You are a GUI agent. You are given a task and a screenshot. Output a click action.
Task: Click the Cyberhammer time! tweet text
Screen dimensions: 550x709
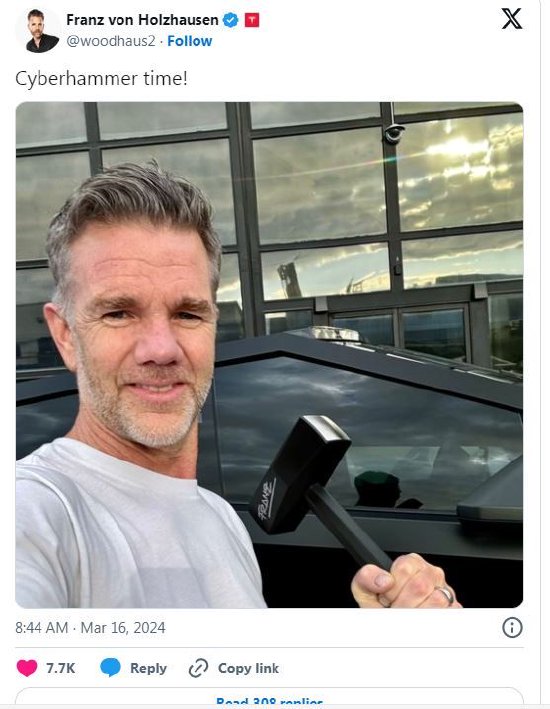tap(101, 79)
